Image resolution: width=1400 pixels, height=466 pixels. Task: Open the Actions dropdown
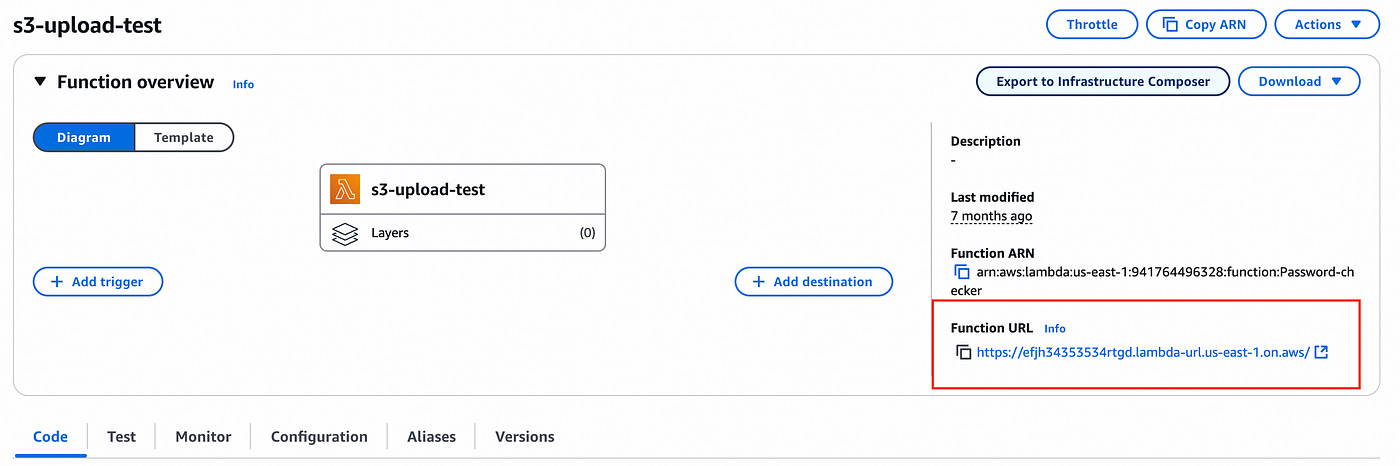tap(1327, 25)
